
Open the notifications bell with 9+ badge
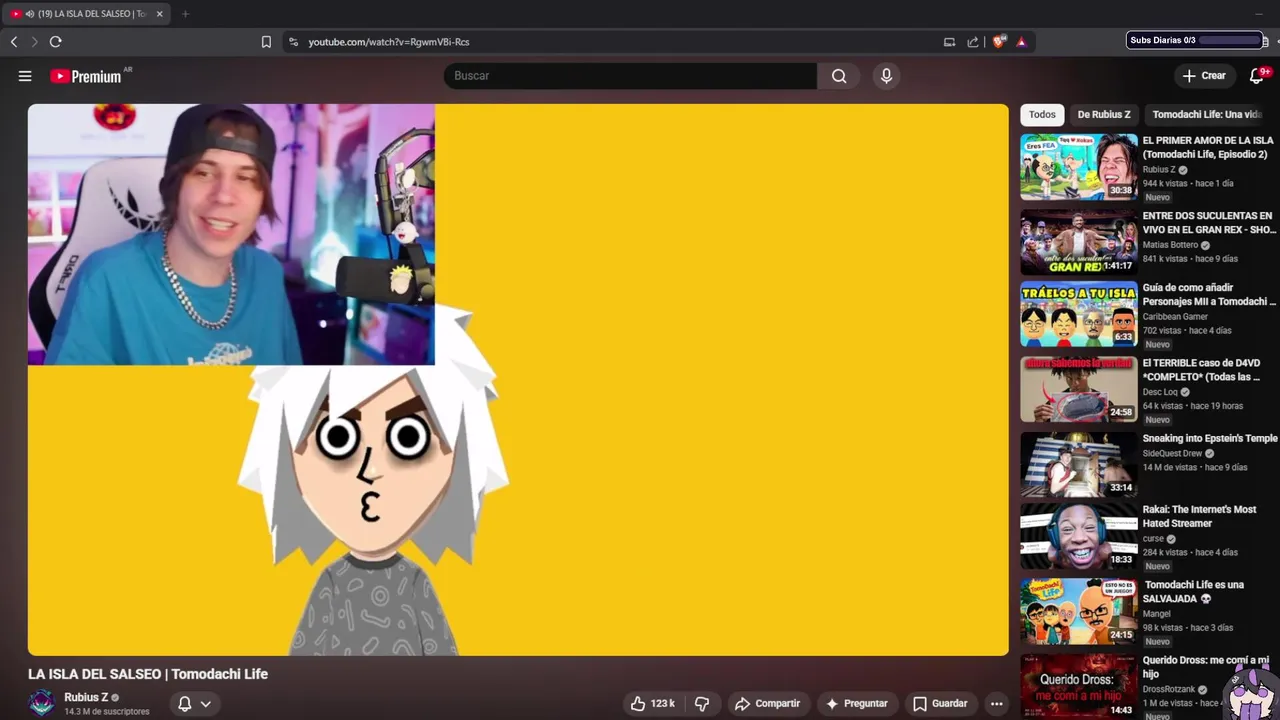[x=1258, y=76]
